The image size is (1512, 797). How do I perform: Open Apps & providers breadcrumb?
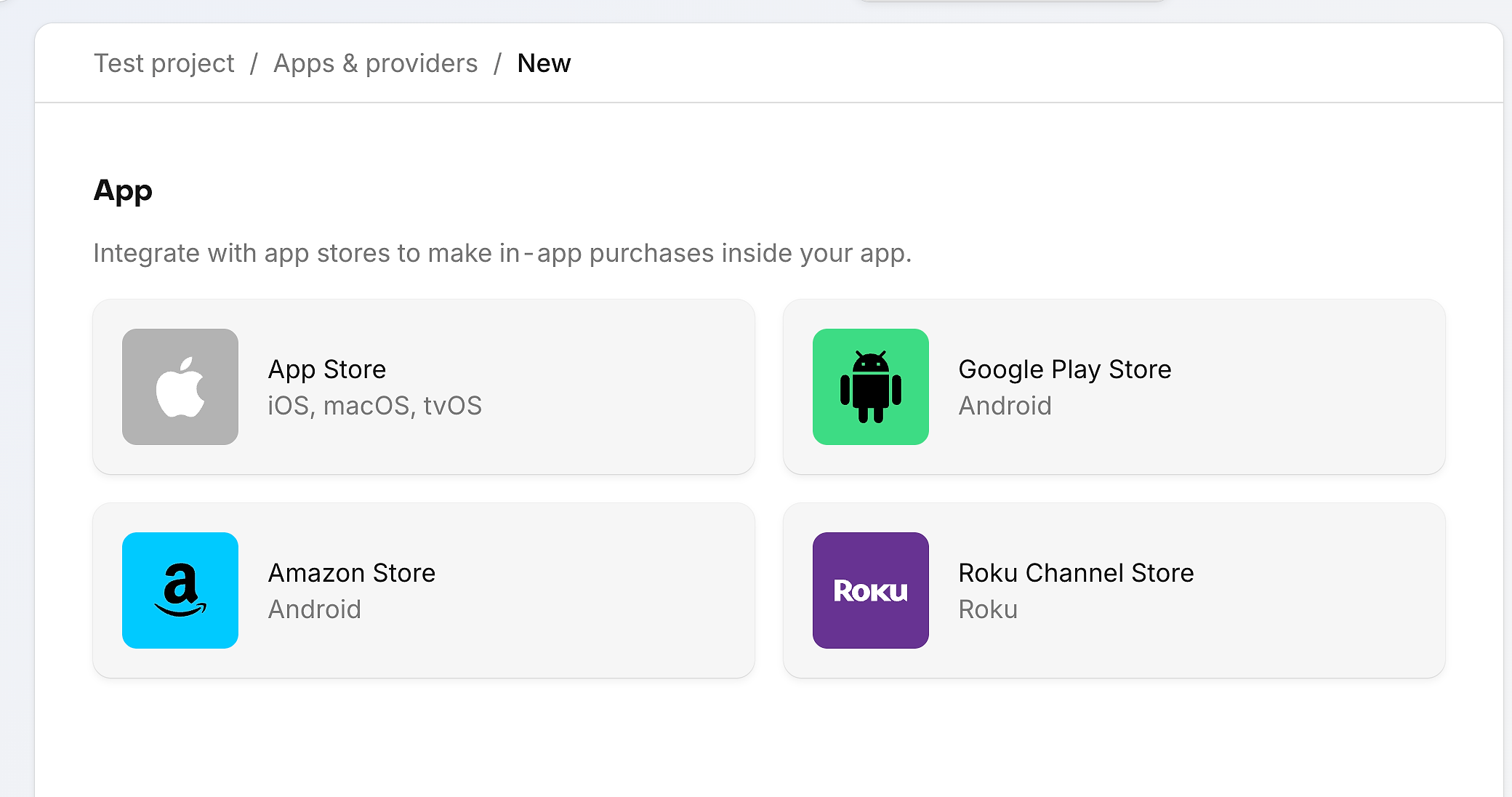(376, 63)
